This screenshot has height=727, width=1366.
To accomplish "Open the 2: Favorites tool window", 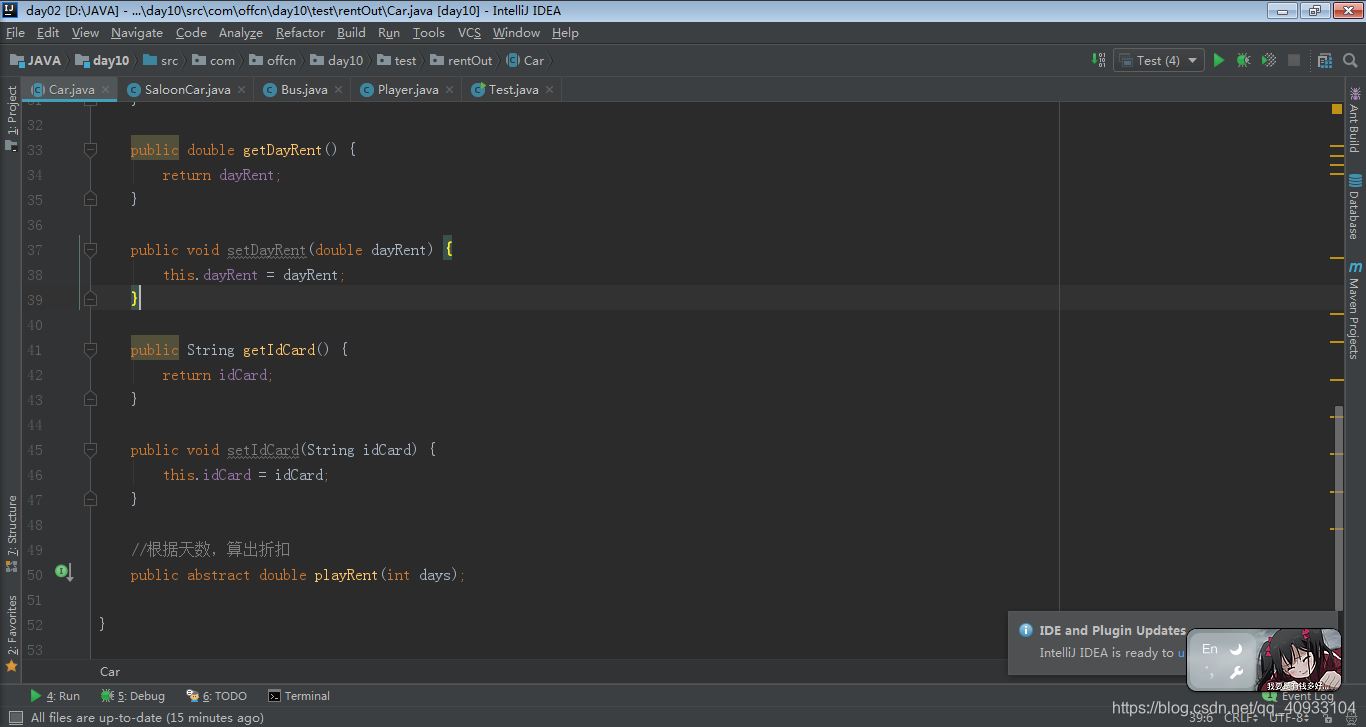I will tap(11, 633).
